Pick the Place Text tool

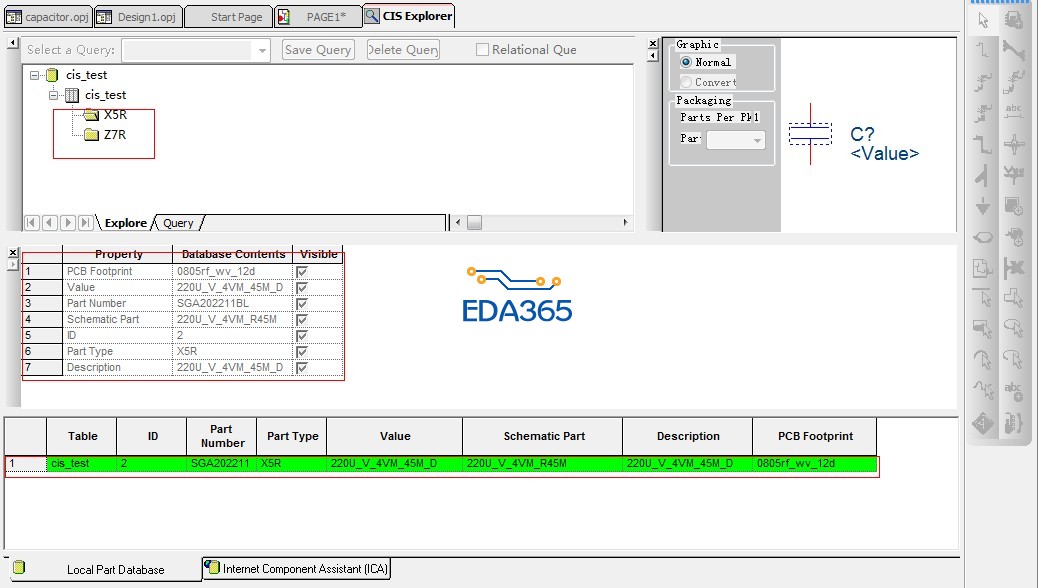coord(1014,391)
